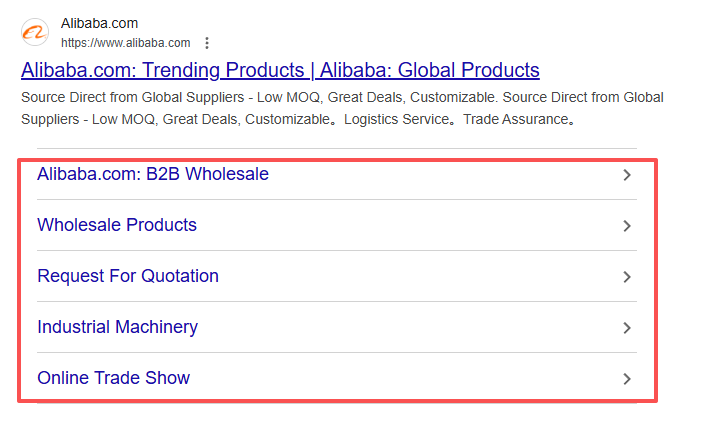This screenshot has height=423, width=714.
Task: Open the Alibaba.com Trending Products title link
Action: [x=280, y=70]
